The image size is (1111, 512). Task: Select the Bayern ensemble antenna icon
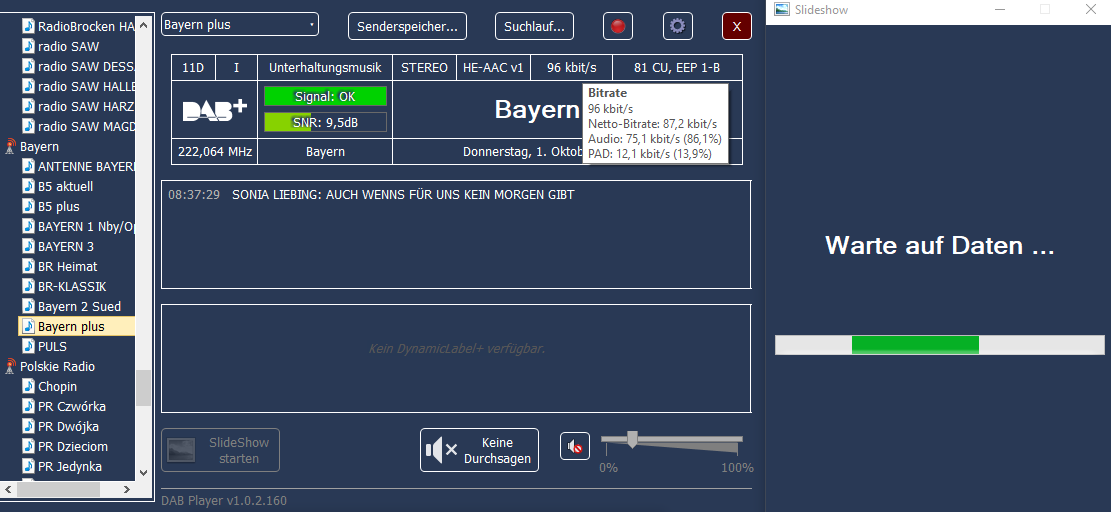point(10,147)
